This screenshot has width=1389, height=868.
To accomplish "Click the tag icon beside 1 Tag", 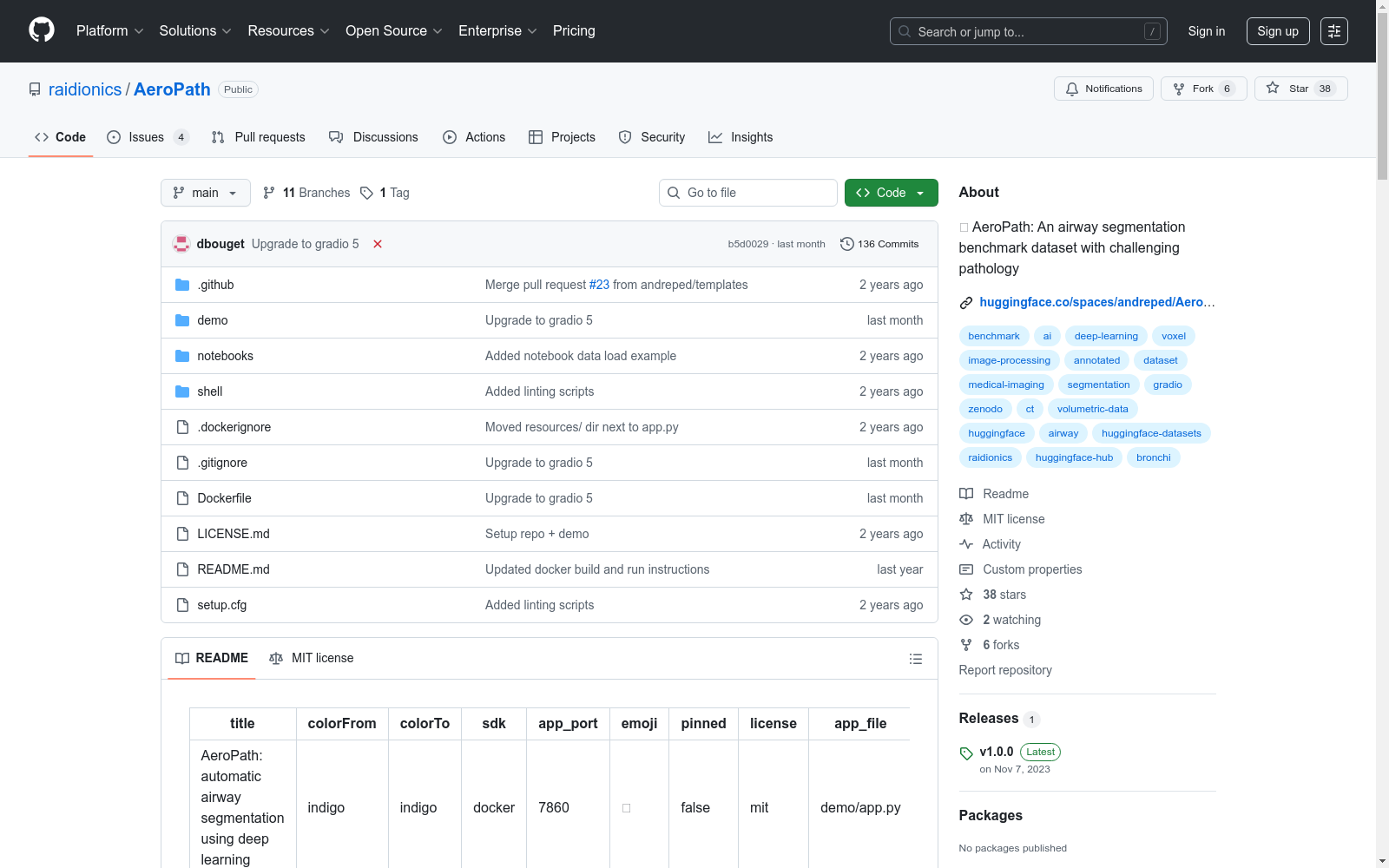I will click(367, 193).
